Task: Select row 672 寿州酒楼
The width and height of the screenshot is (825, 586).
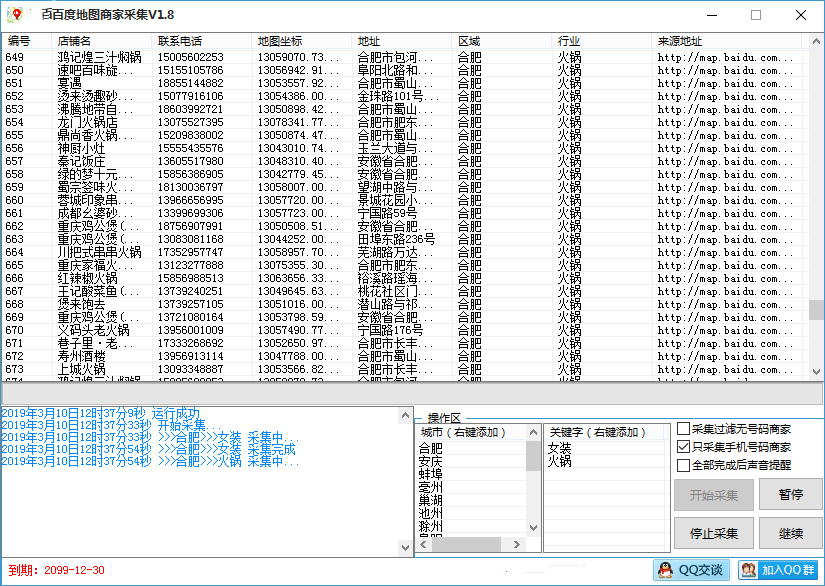Action: (403, 356)
